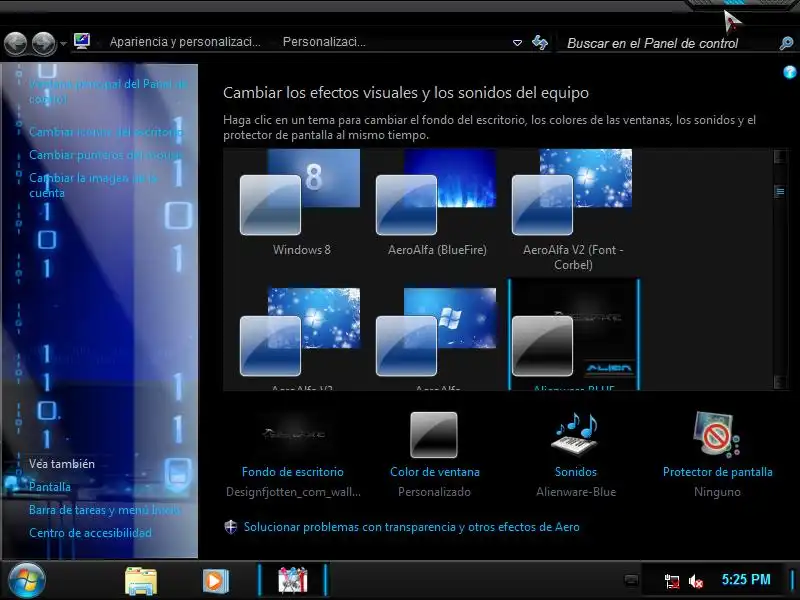Open Cambiar la imagen de la cuenta
800x600 pixels.
coord(93,185)
